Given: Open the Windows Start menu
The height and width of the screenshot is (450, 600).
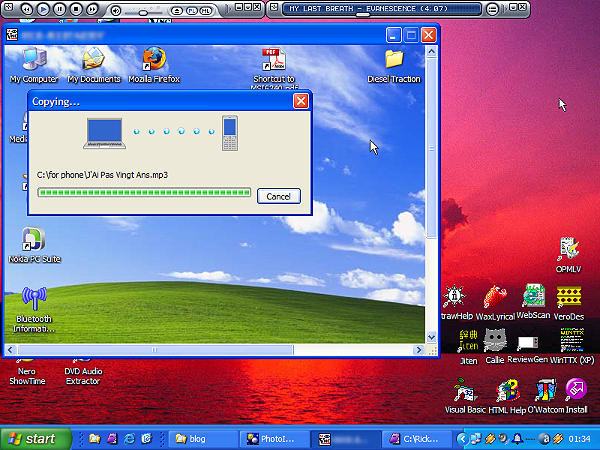Looking at the screenshot, I should pos(35,439).
